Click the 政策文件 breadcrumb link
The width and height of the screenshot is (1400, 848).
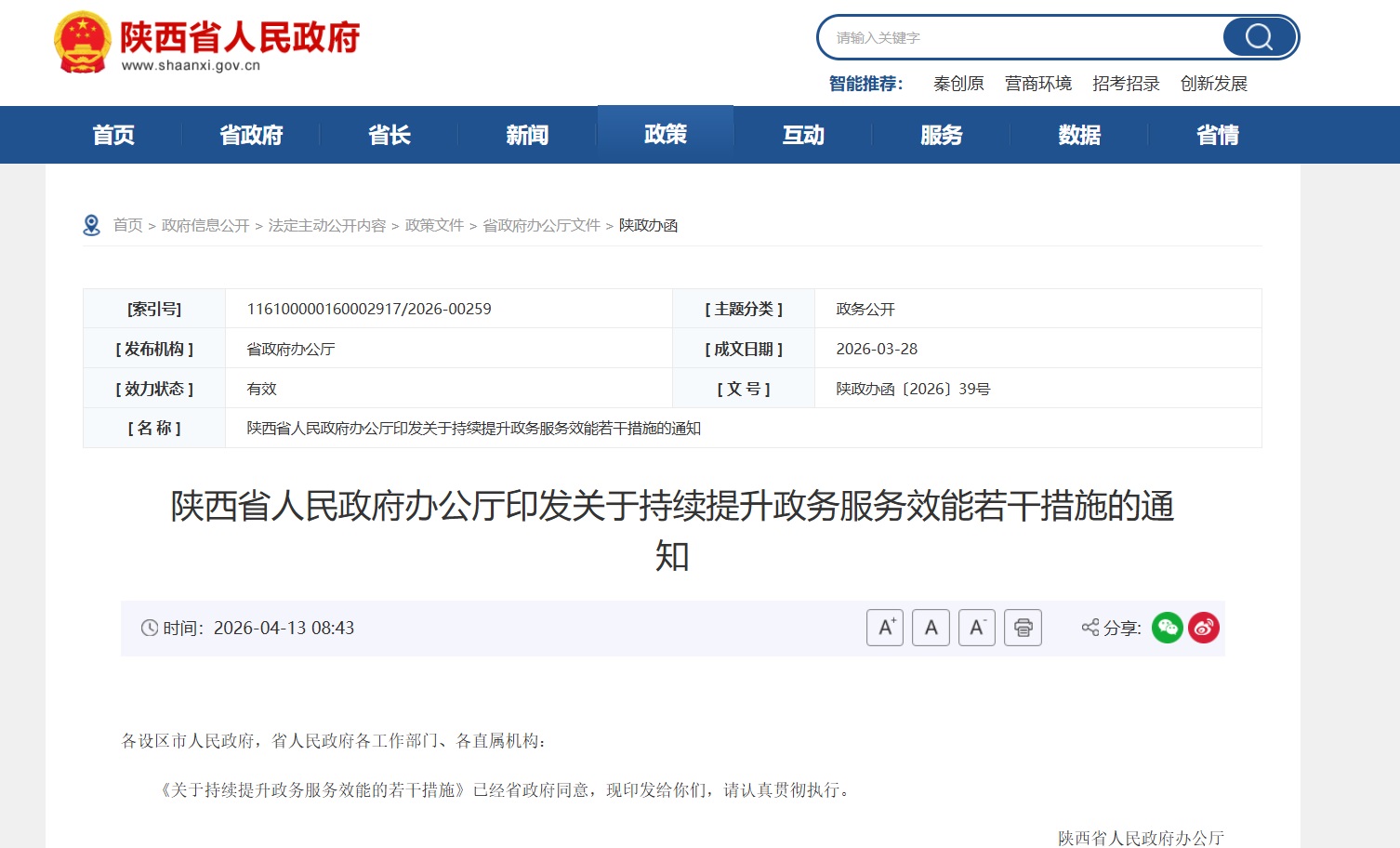pos(434,225)
